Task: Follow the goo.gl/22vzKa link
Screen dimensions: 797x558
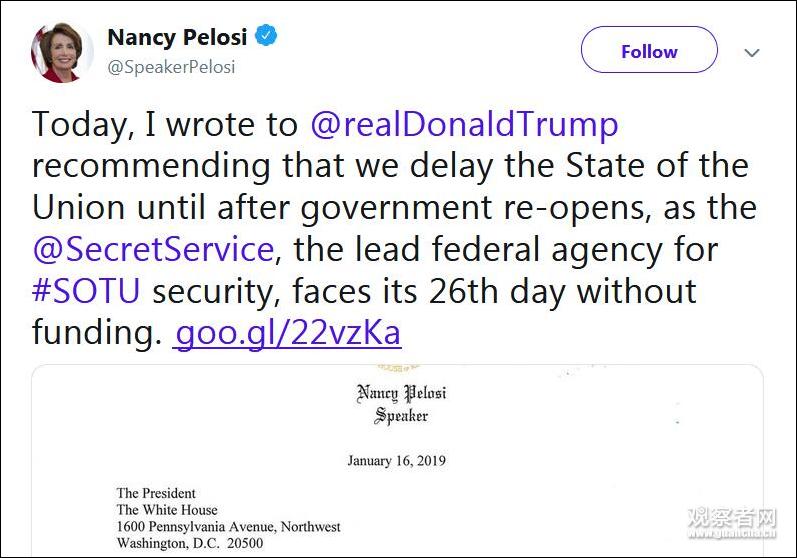Action: [288, 332]
